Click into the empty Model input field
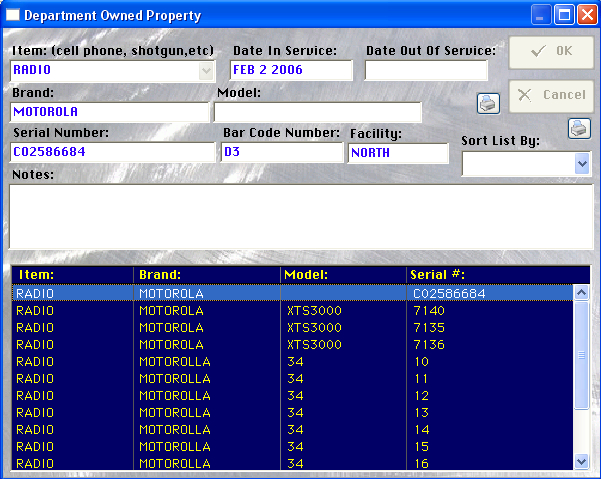 (x=318, y=112)
